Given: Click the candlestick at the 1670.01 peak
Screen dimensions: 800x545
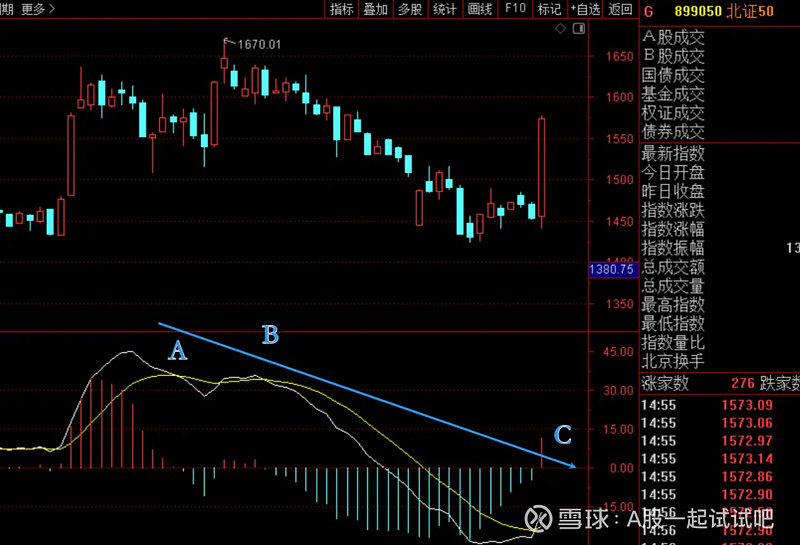Looking at the screenshot, I should [x=224, y=62].
